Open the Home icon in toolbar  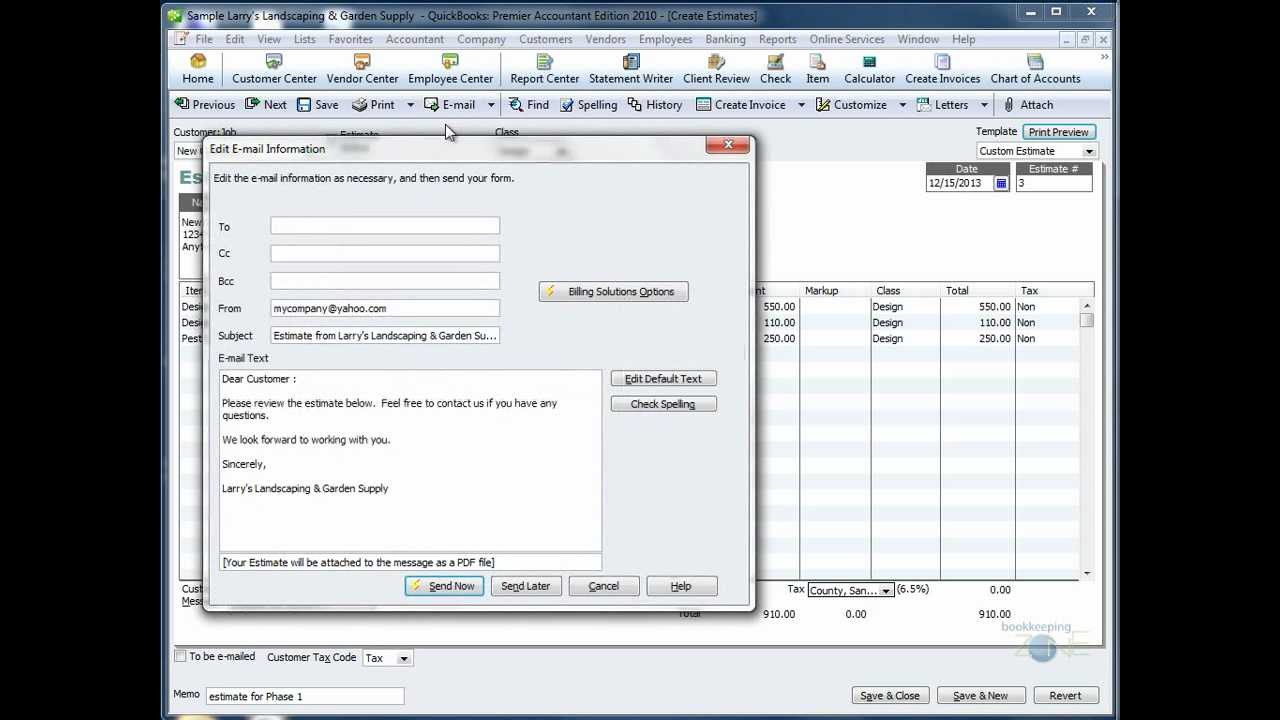pyautogui.click(x=197, y=69)
